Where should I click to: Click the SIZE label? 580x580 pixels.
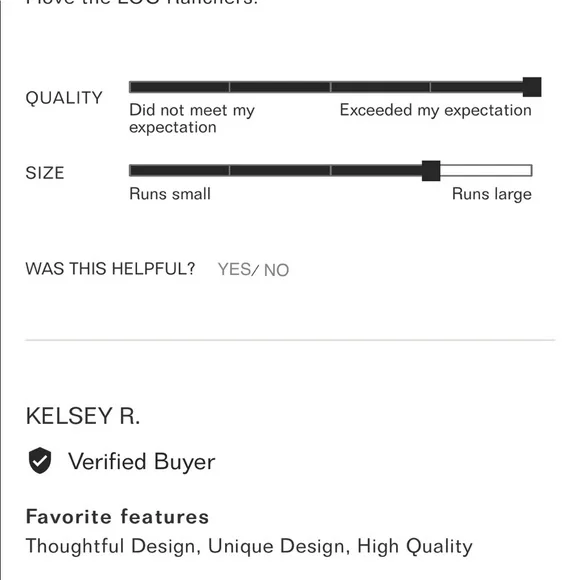45,173
